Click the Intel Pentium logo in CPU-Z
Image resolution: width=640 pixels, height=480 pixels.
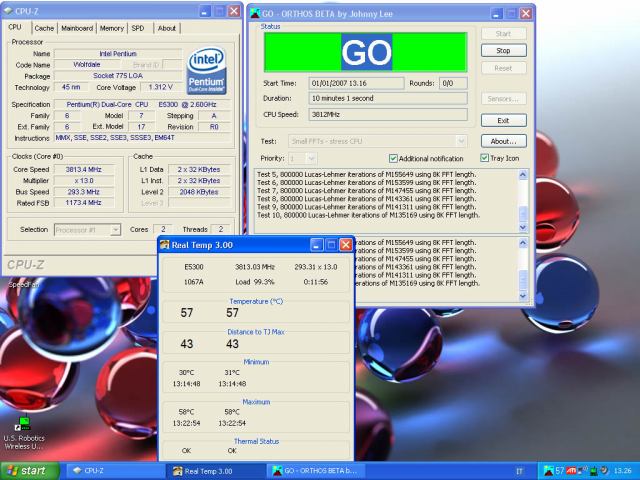[207, 71]
